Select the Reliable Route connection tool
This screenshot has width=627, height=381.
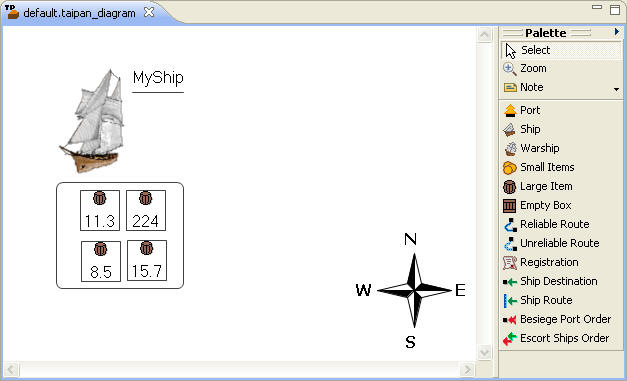pos(560,224)
